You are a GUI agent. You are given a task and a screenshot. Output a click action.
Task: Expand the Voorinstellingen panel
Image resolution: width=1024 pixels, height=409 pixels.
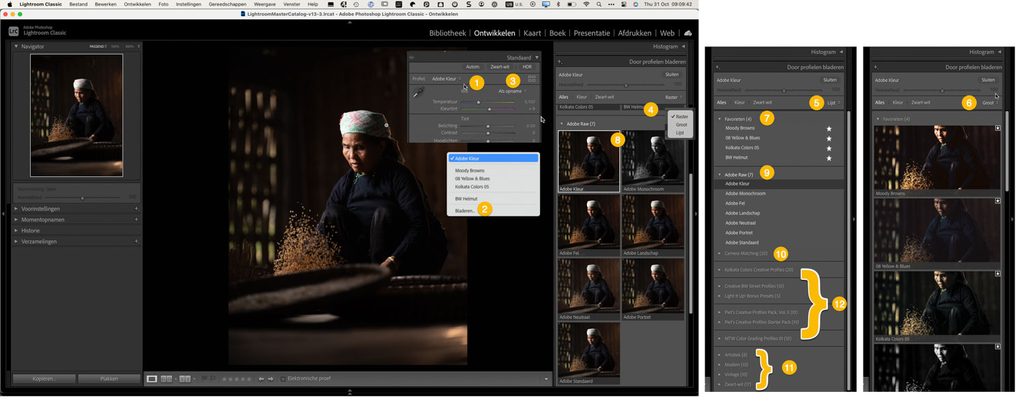click(16, 208)
